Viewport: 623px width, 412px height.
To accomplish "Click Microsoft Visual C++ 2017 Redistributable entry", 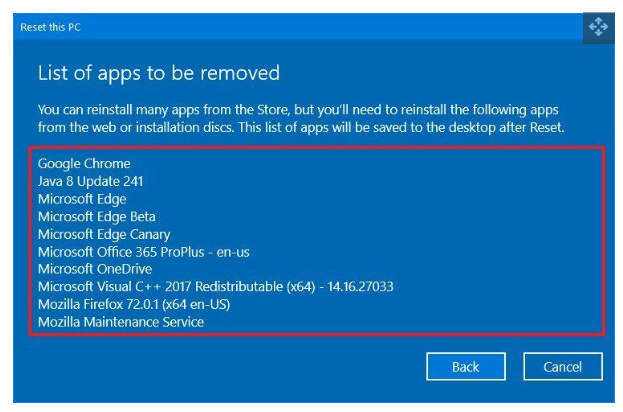I will coord(215,287).
